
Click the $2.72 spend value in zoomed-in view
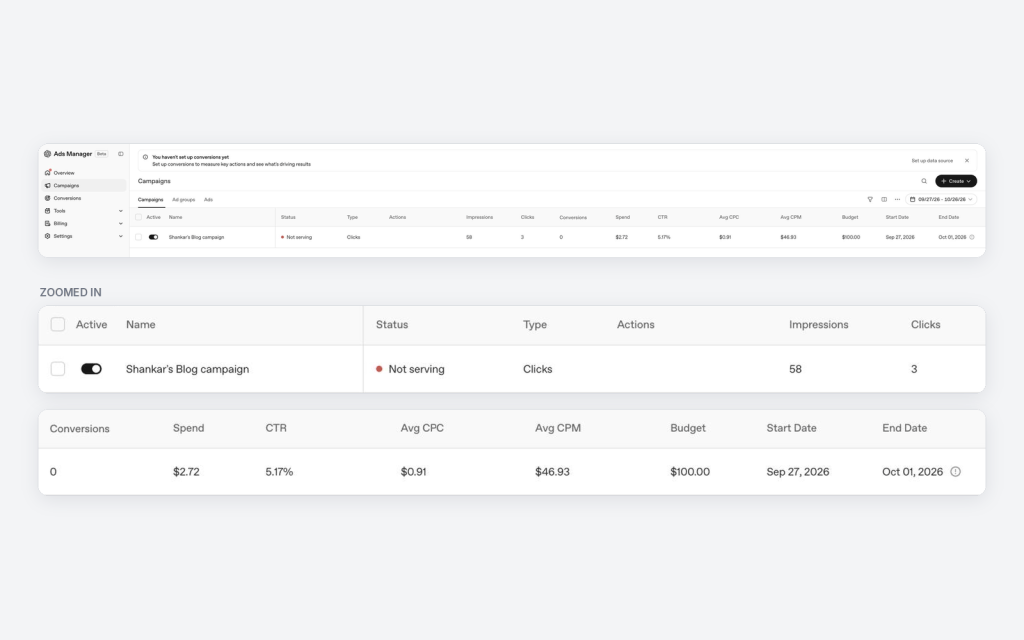click(186, 472)
